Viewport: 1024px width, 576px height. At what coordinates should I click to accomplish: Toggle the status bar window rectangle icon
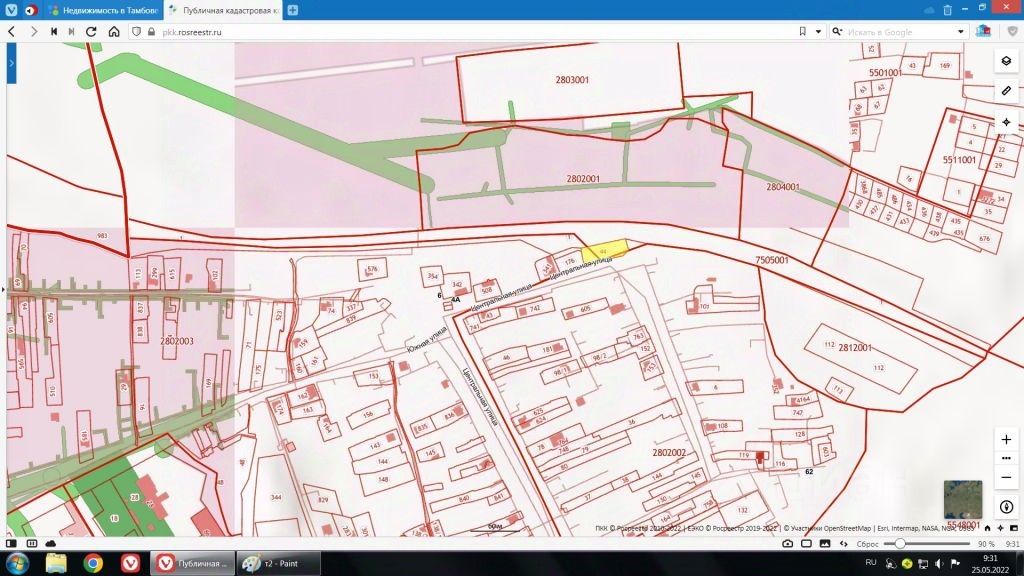point(807,543)
